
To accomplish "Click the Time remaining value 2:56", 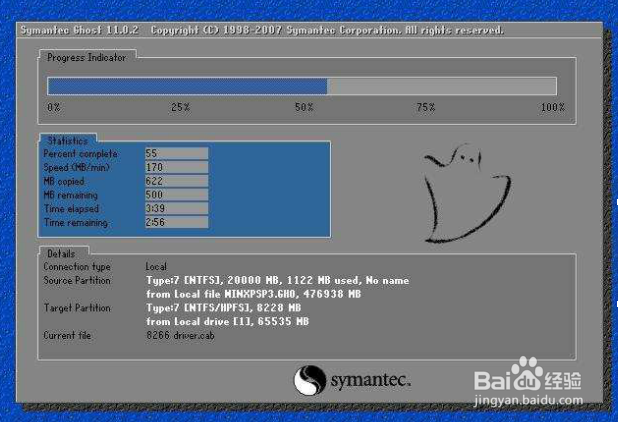I will 176,222.
